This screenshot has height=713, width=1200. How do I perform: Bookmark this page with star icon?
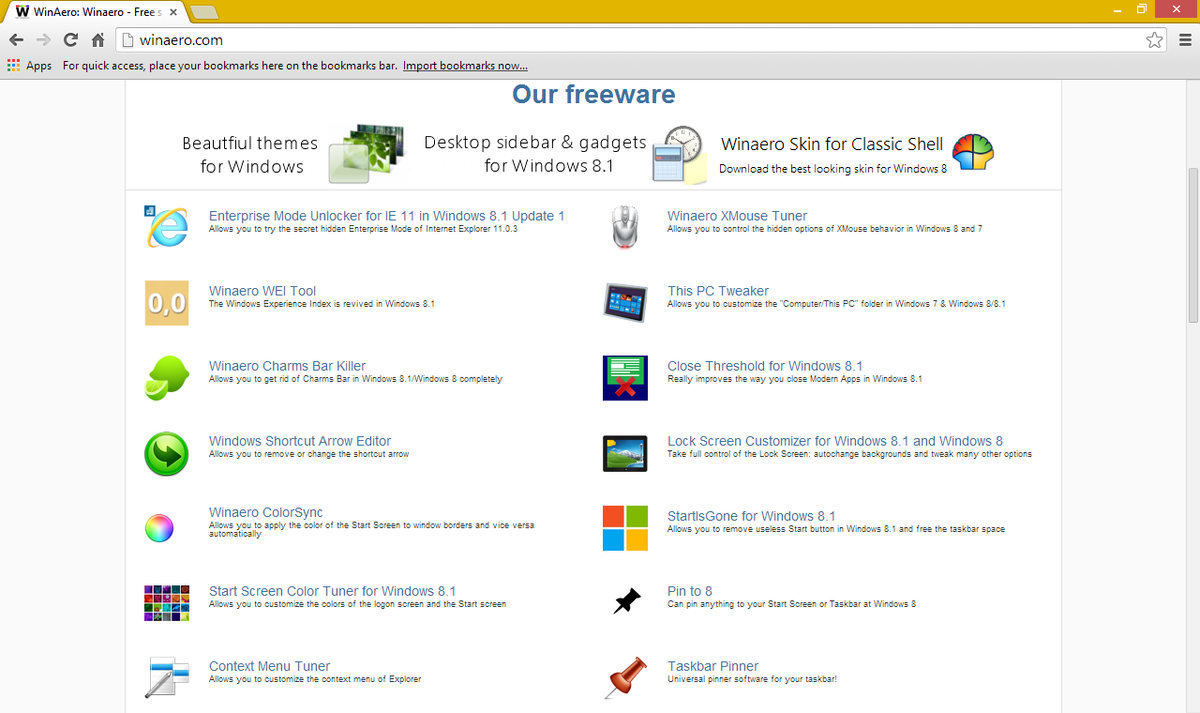[x=1154, y=40]
